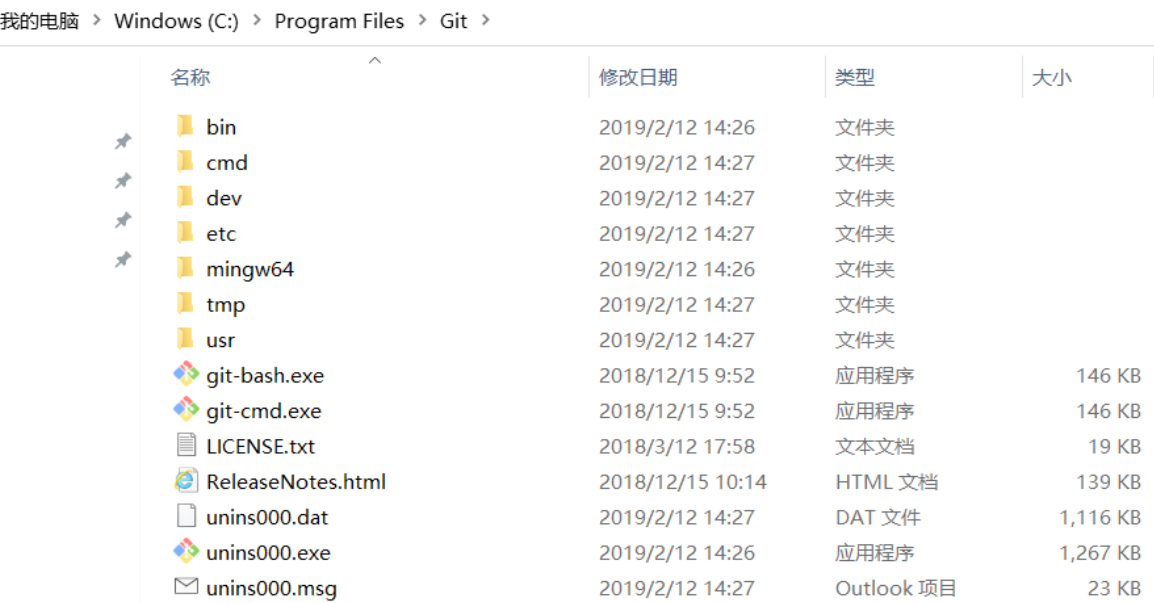Click the unins000.msg envelope icon
This screenshot has height=603, width=1154.
(186, 586)
